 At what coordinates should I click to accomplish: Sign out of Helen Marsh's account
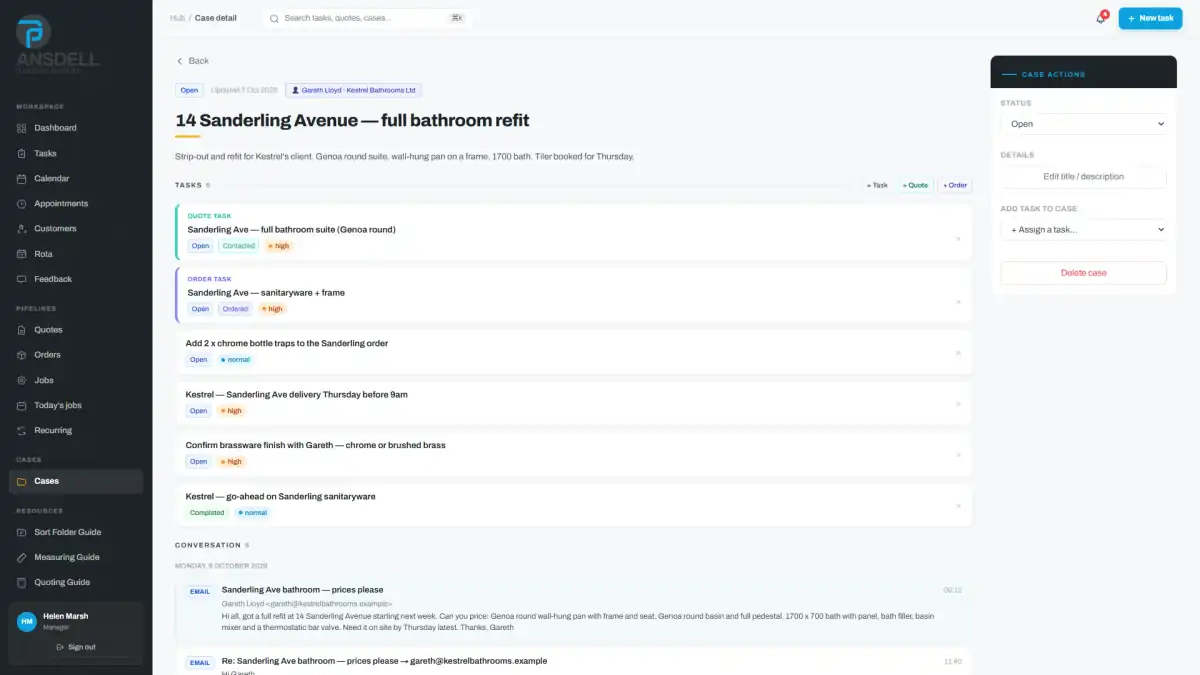coord(76,647)
